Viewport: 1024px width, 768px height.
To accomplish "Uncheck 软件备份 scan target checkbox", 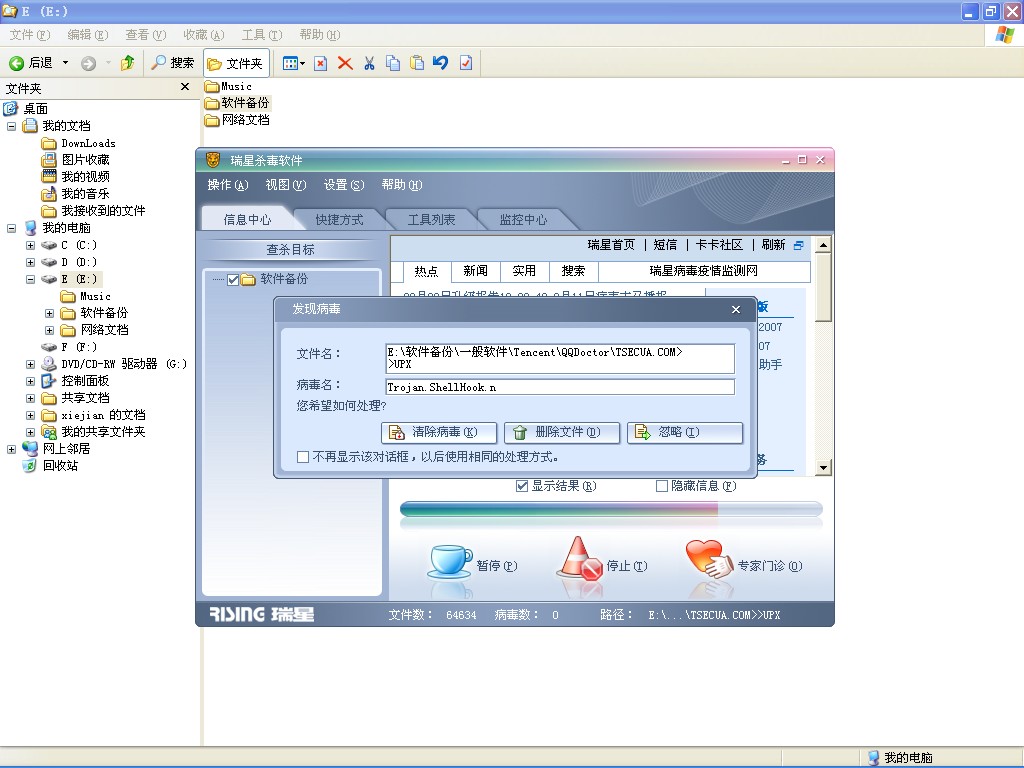I will tap(232, 280).
